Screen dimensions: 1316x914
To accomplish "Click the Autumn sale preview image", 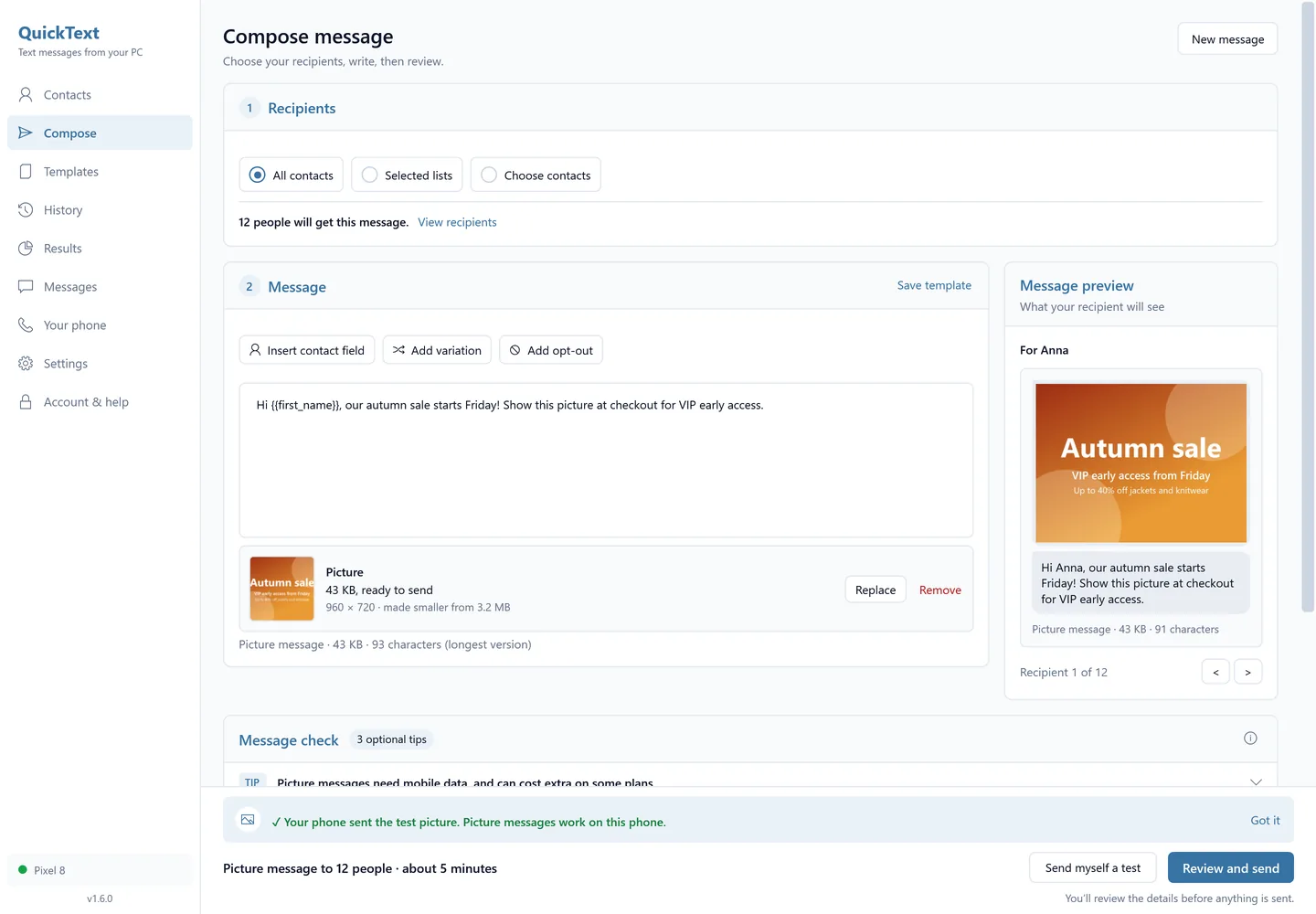I will (x=1141, y=462).
